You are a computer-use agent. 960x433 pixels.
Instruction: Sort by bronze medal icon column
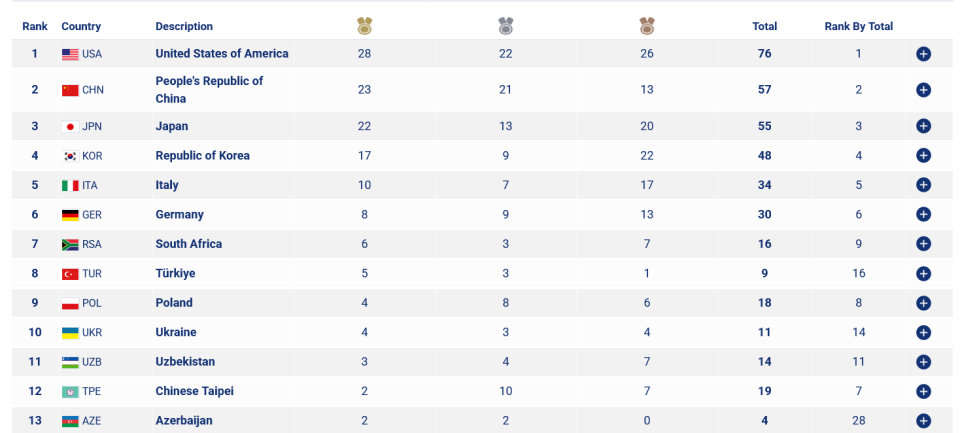tap(647, 26)
